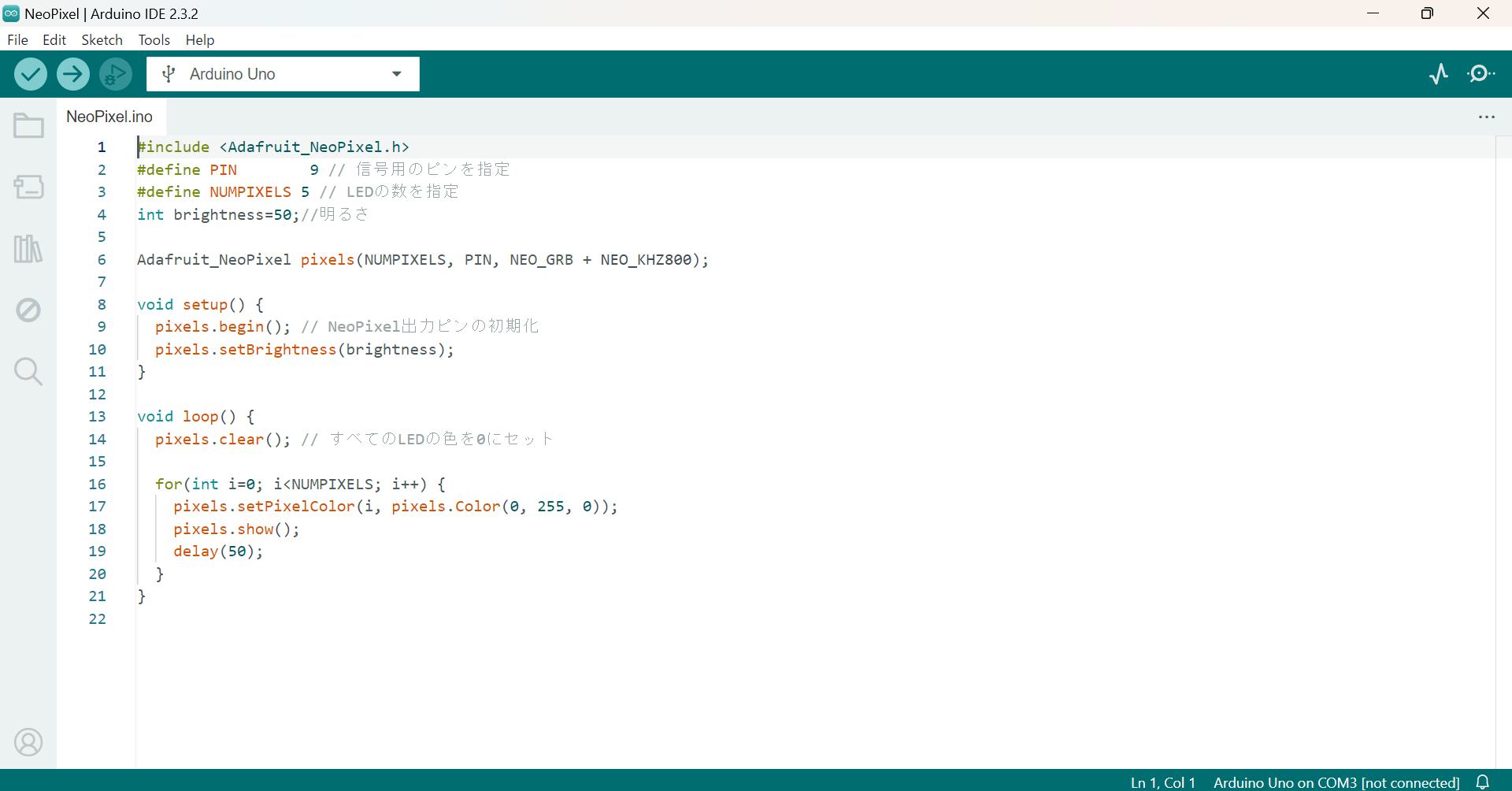The height and width of the screenshot is (791, 1512).
Task: Click line number 6 in gutter
Action: 102,259
